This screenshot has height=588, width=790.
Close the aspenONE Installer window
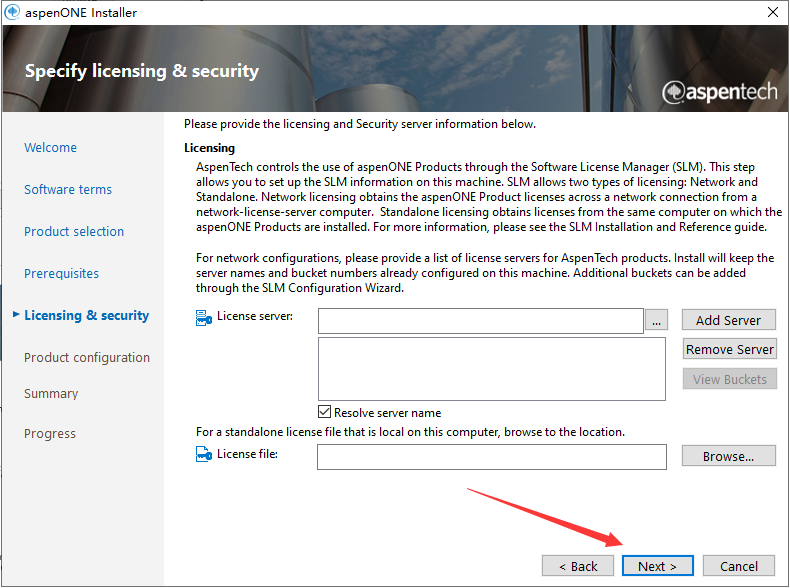tap(772, 13)
